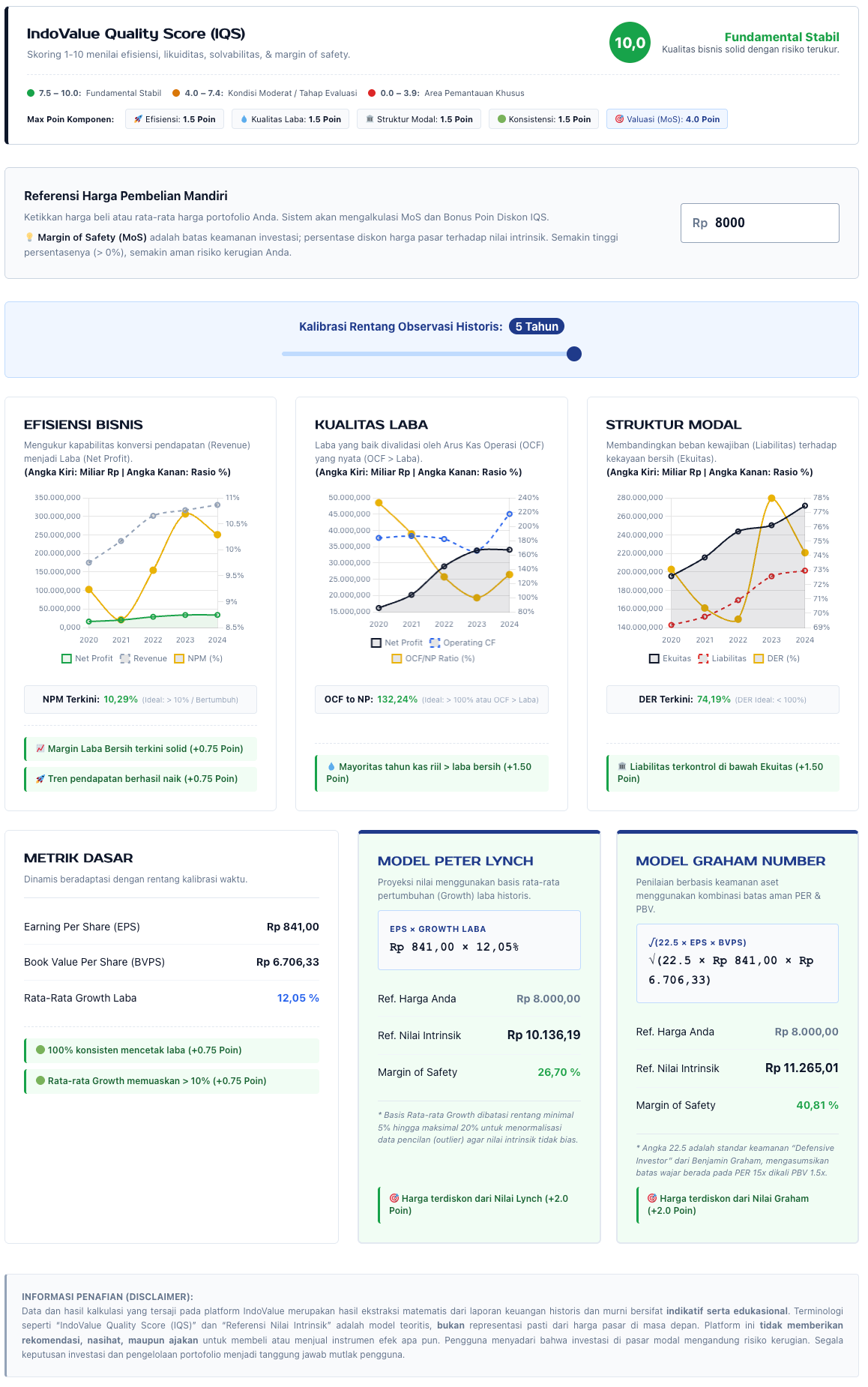Click the target icon in the Valuasi (MoS) badge
The image size is (868, 1387).
(x=619, y=119)
